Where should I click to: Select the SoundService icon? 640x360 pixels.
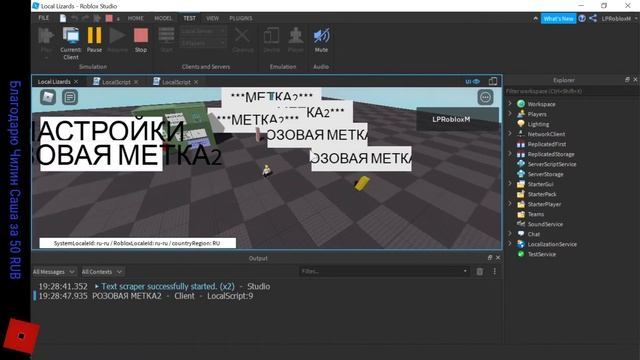(521, 224)
